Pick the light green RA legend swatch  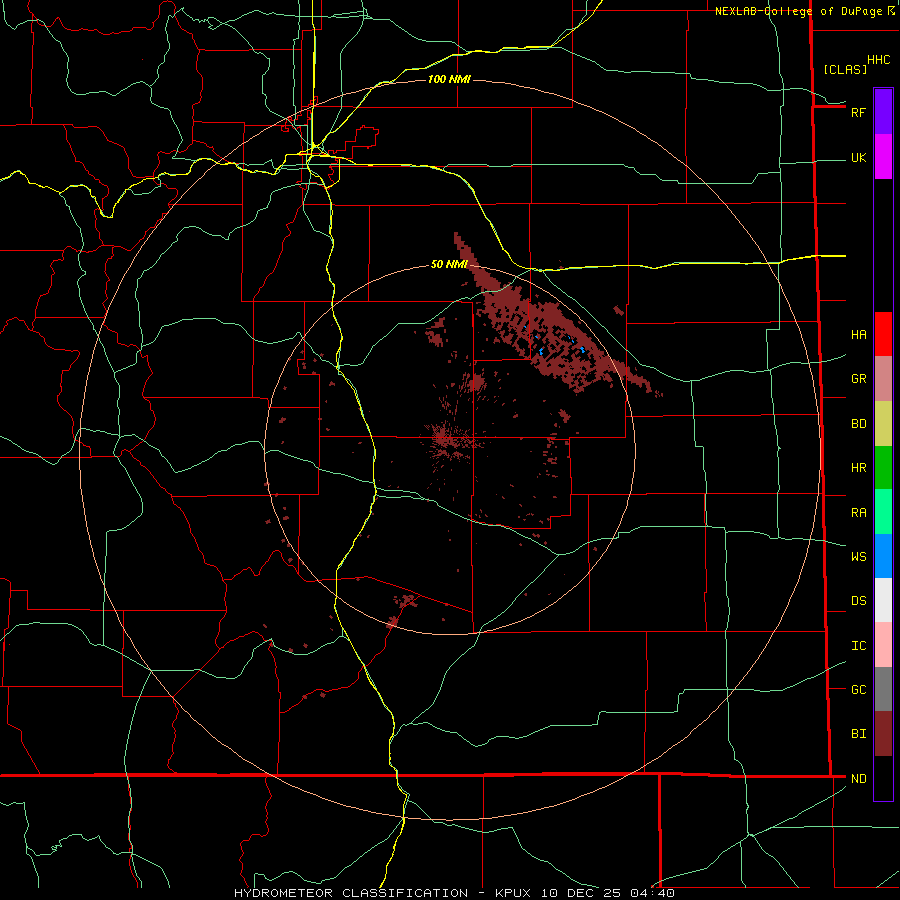[x=883, y=512]
